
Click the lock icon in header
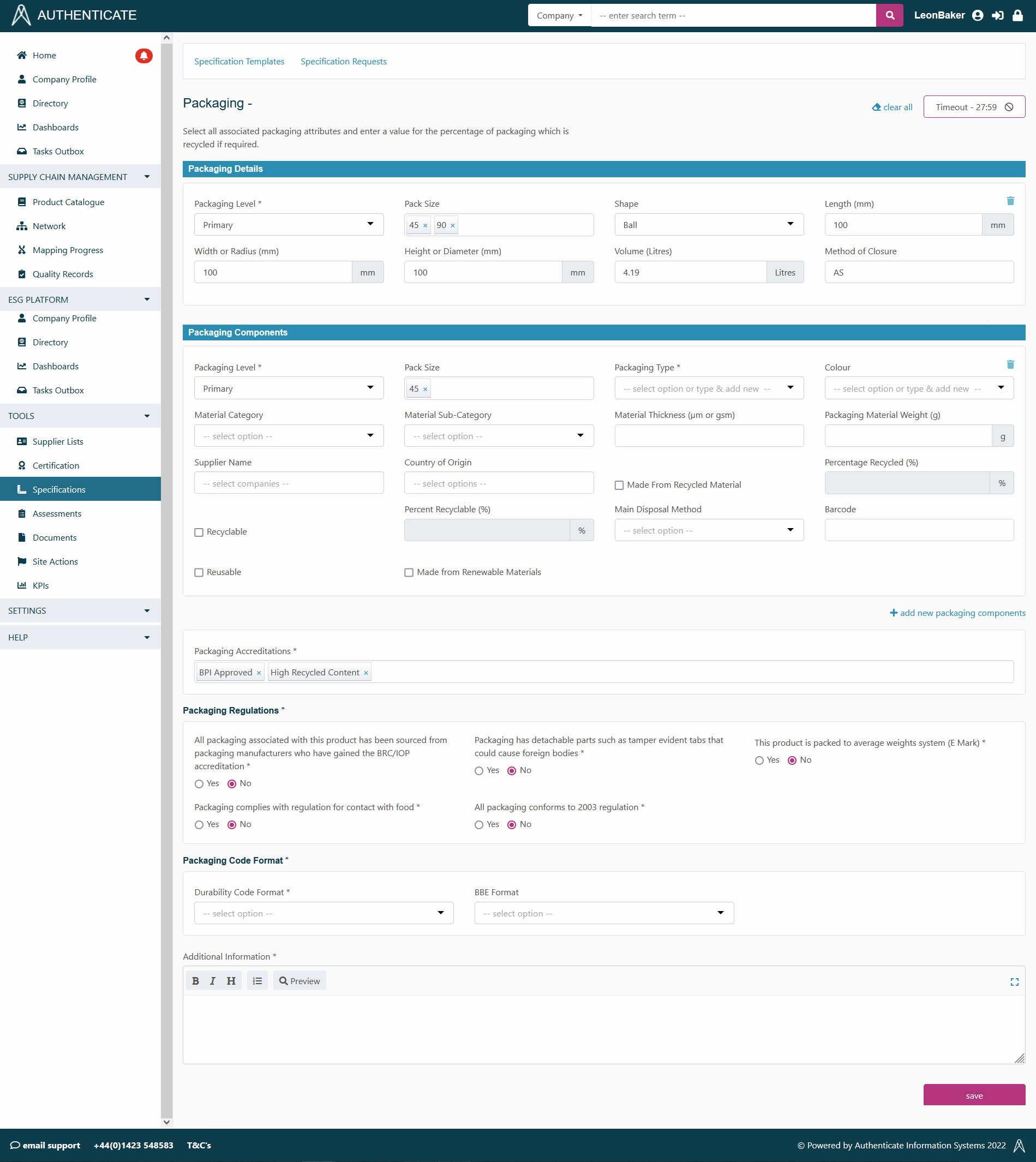coord(1017,15)
